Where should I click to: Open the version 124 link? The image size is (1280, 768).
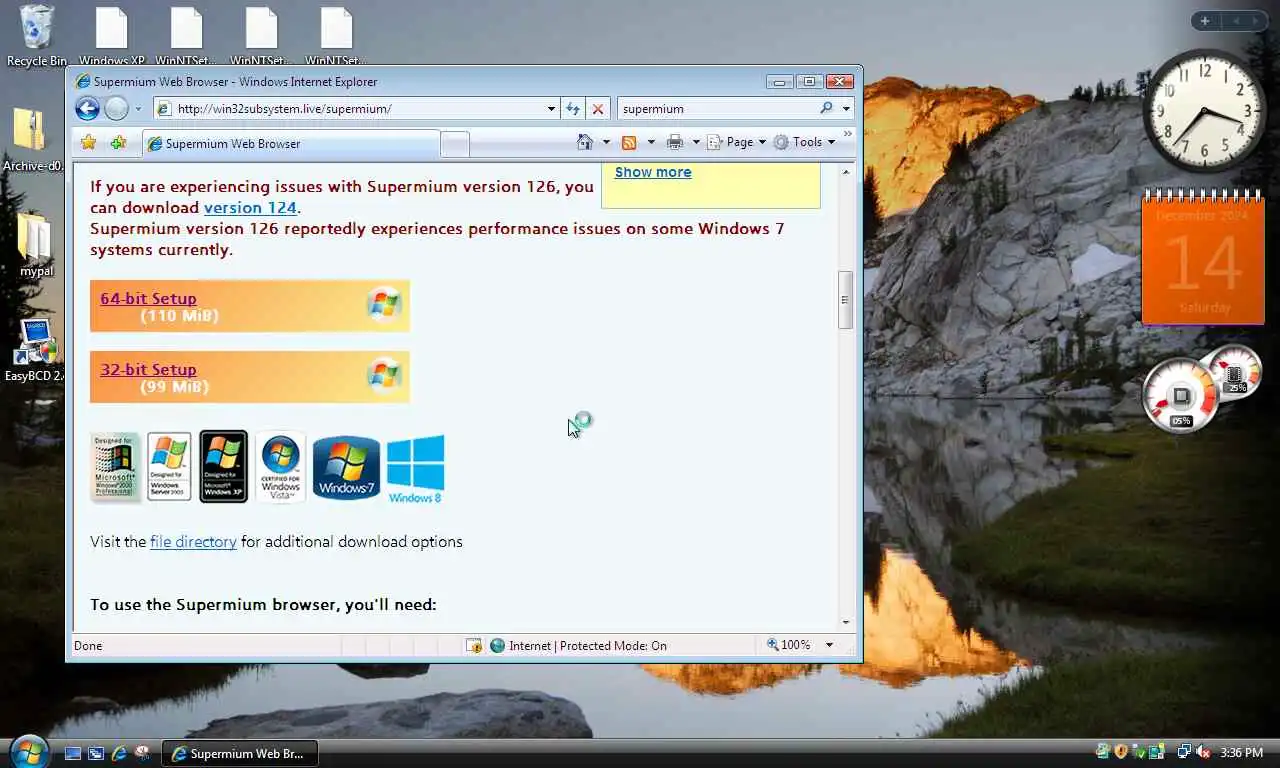click(250, 208)
